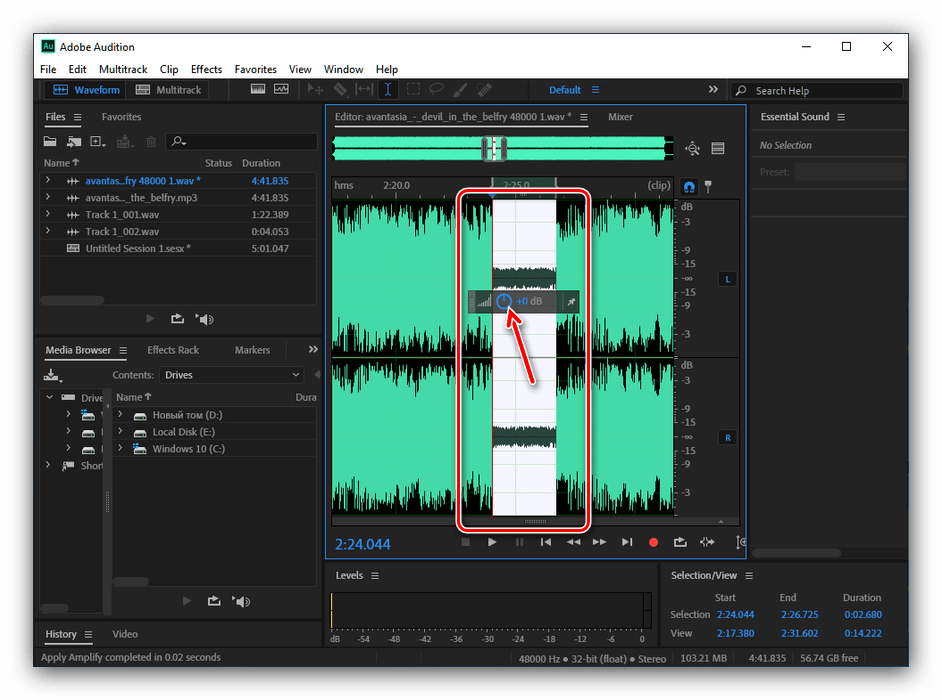Expand the Track 1_001.wav file entry

[47, 215]
